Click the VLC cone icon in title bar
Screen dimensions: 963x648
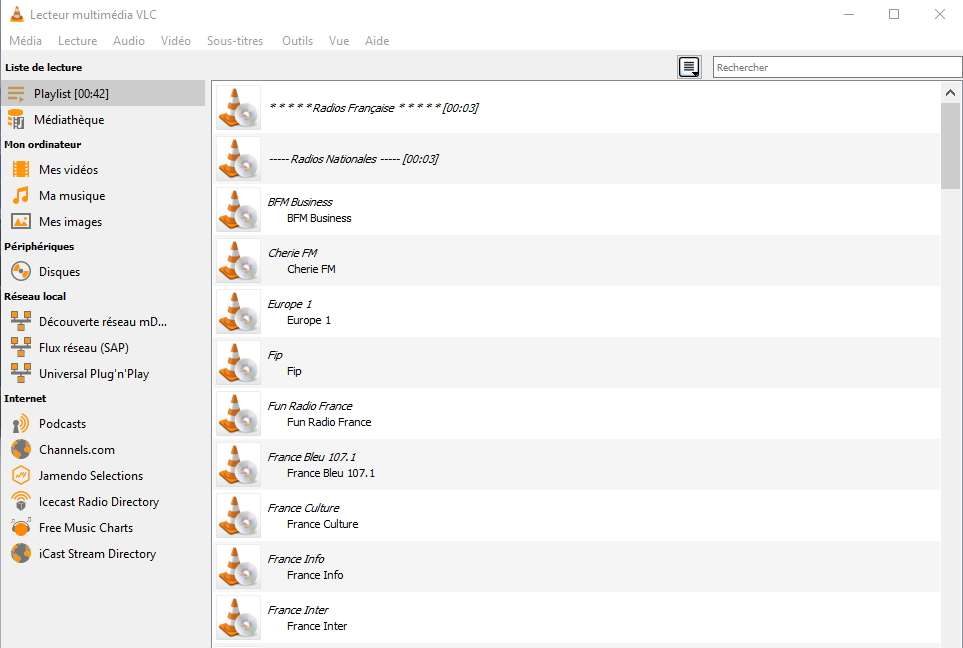pos(17,14)
